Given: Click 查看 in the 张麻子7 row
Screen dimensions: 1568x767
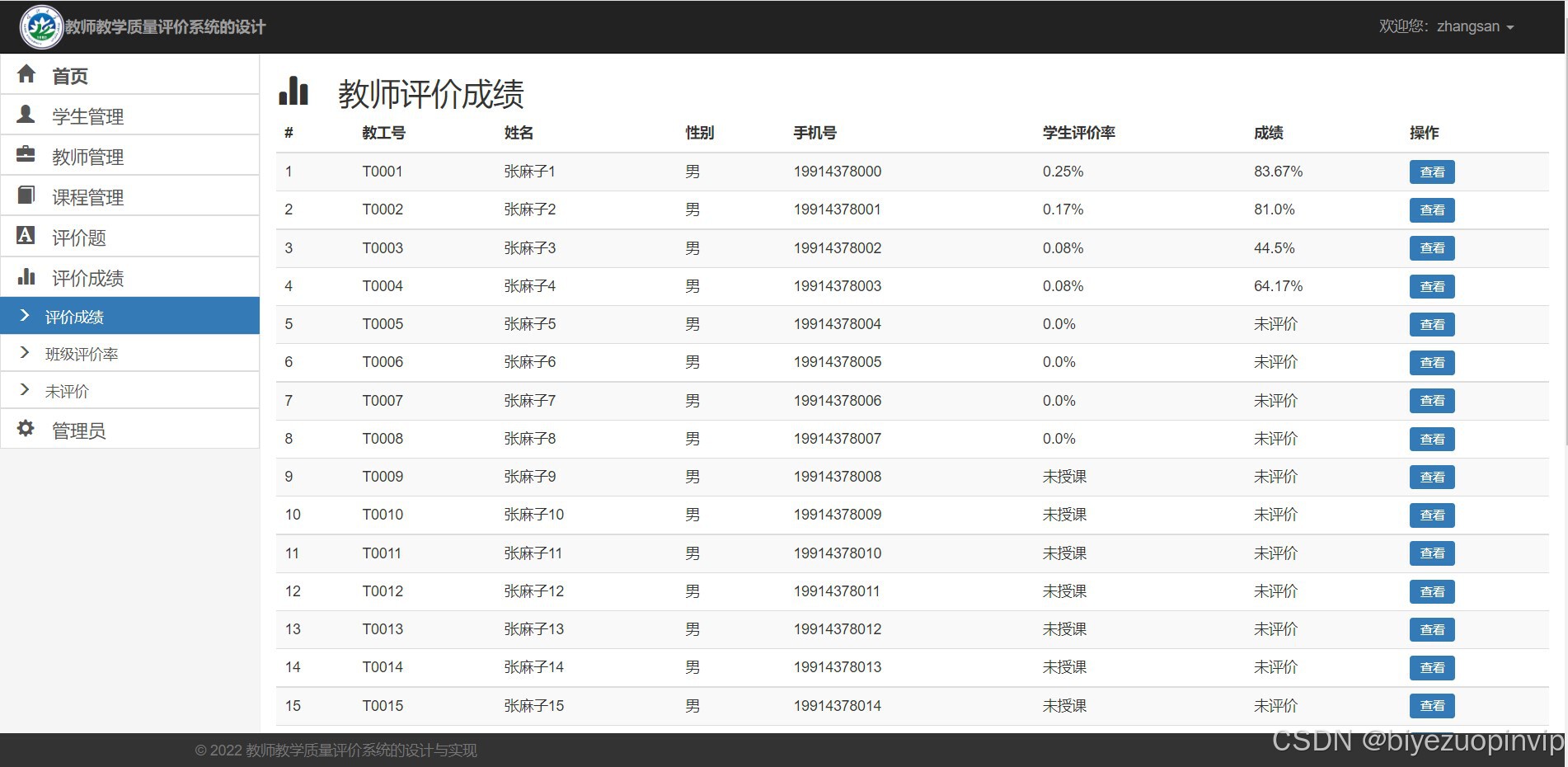Looking at the screenshot, I should pyautogui.click(x=1432, y=401).
